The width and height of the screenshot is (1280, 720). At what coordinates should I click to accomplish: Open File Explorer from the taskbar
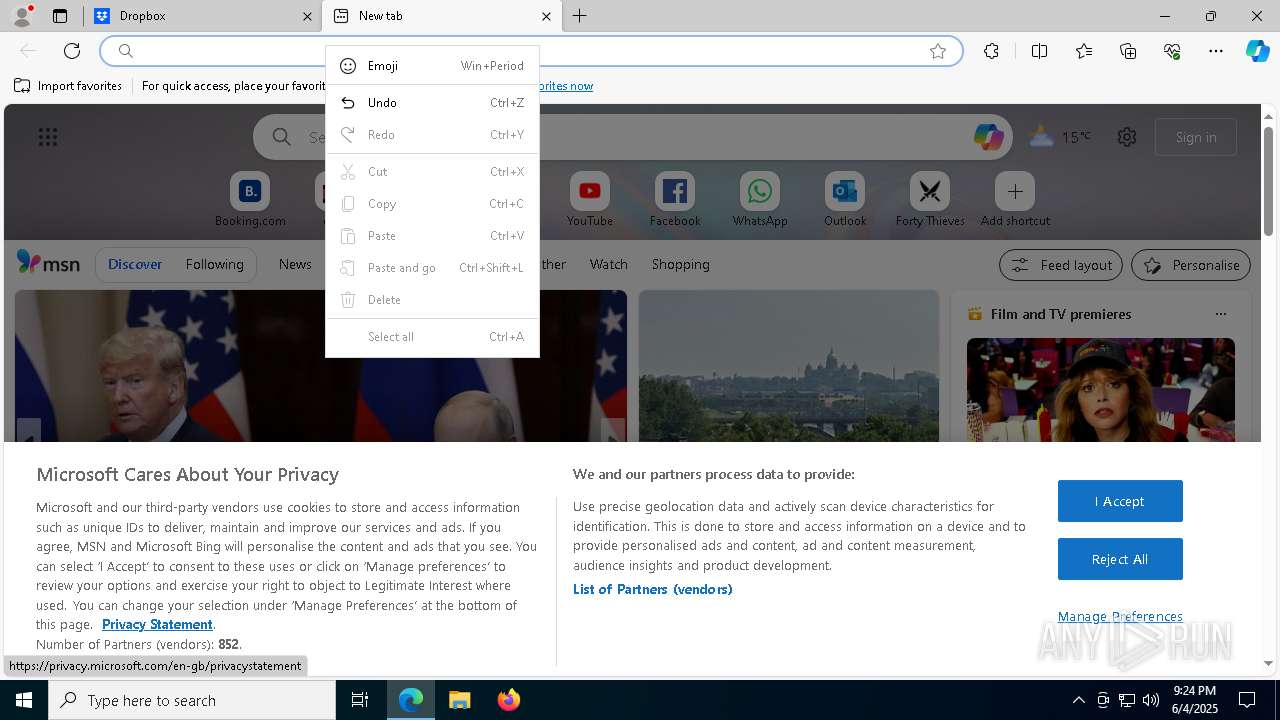pyautogui.click(x=459, y=700)
